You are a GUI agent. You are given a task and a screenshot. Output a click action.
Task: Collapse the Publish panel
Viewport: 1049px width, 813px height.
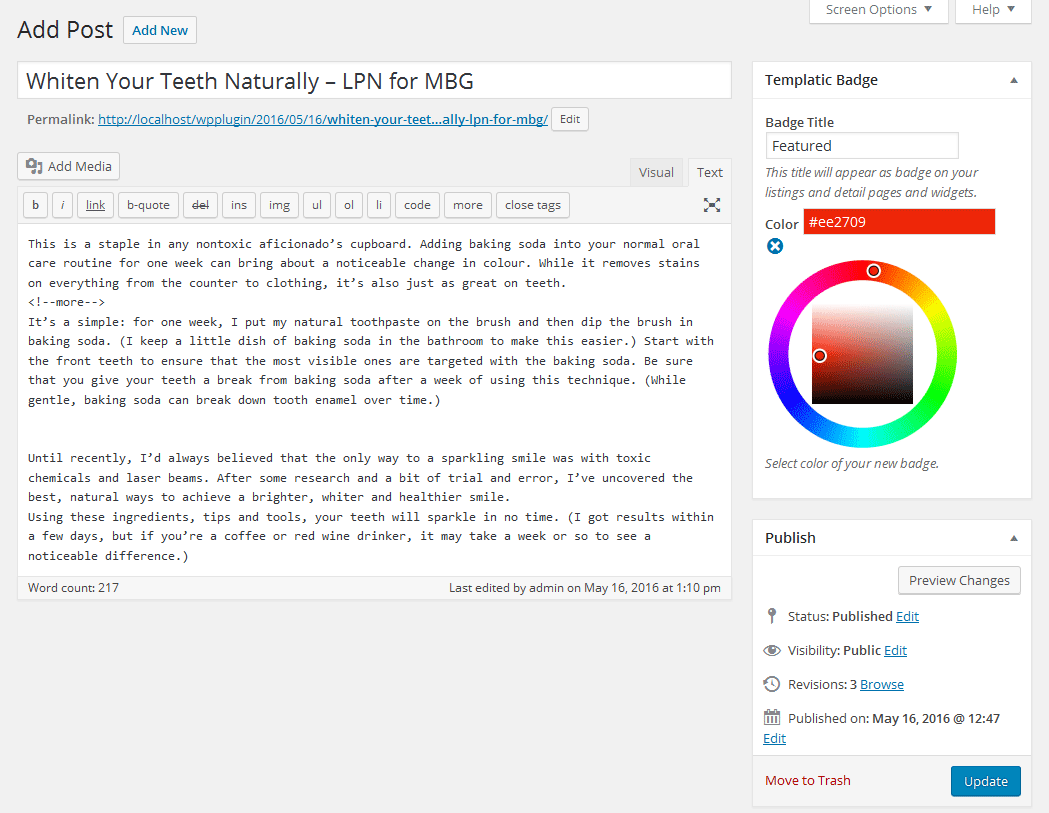1014,538
